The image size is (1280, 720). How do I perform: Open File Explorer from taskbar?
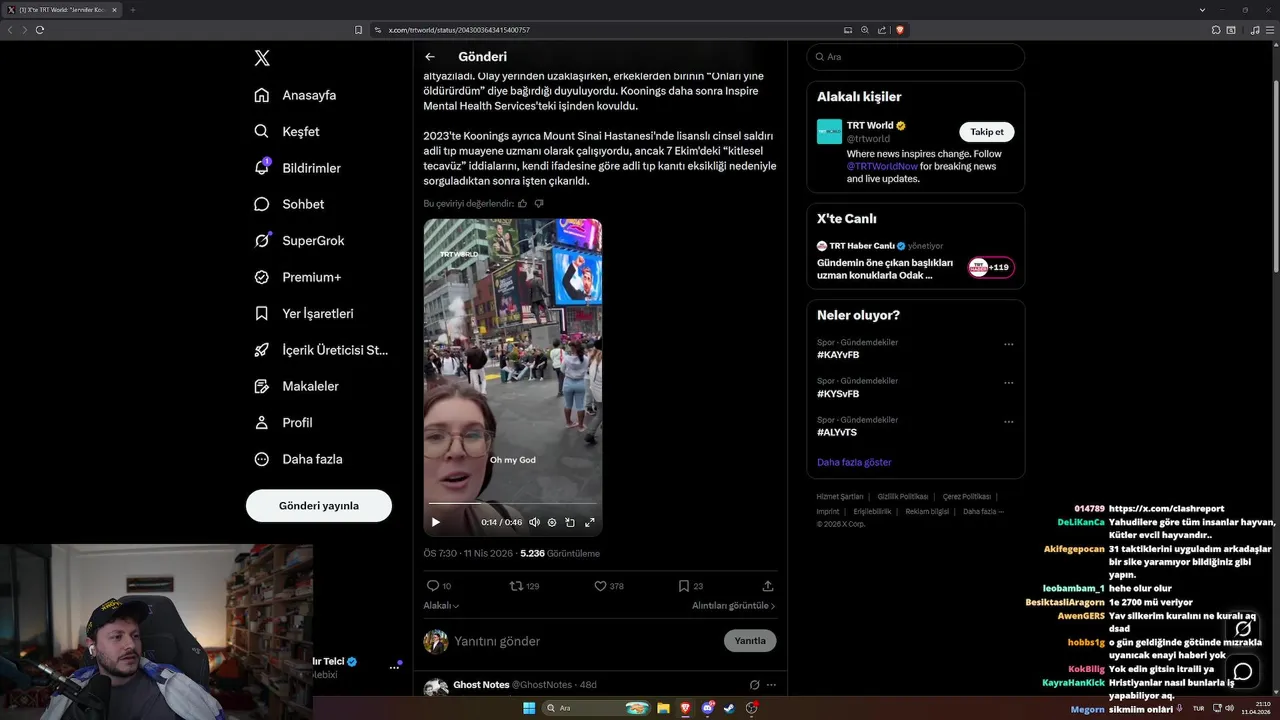tap(663, 708)
